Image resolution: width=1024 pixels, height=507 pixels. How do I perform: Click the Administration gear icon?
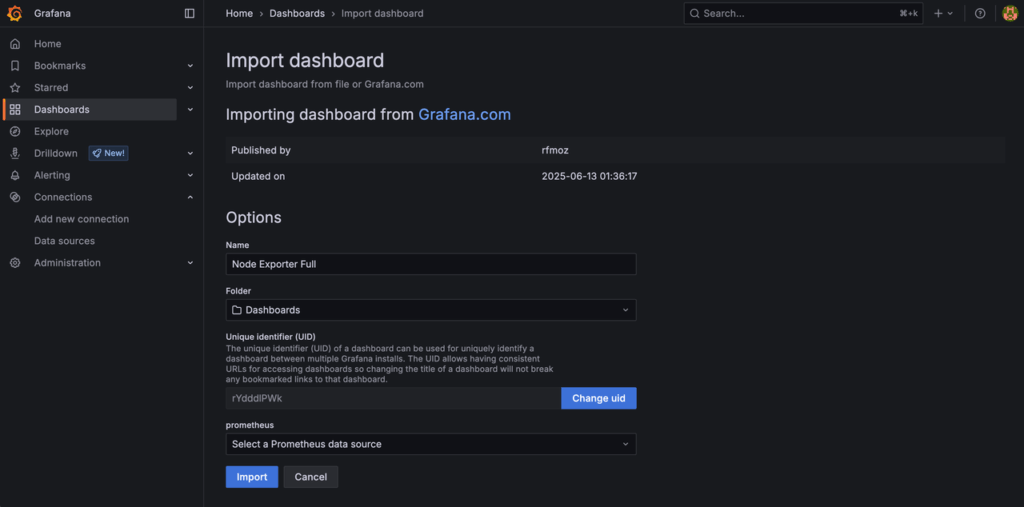pyautogui.click(x=15, y=263)
